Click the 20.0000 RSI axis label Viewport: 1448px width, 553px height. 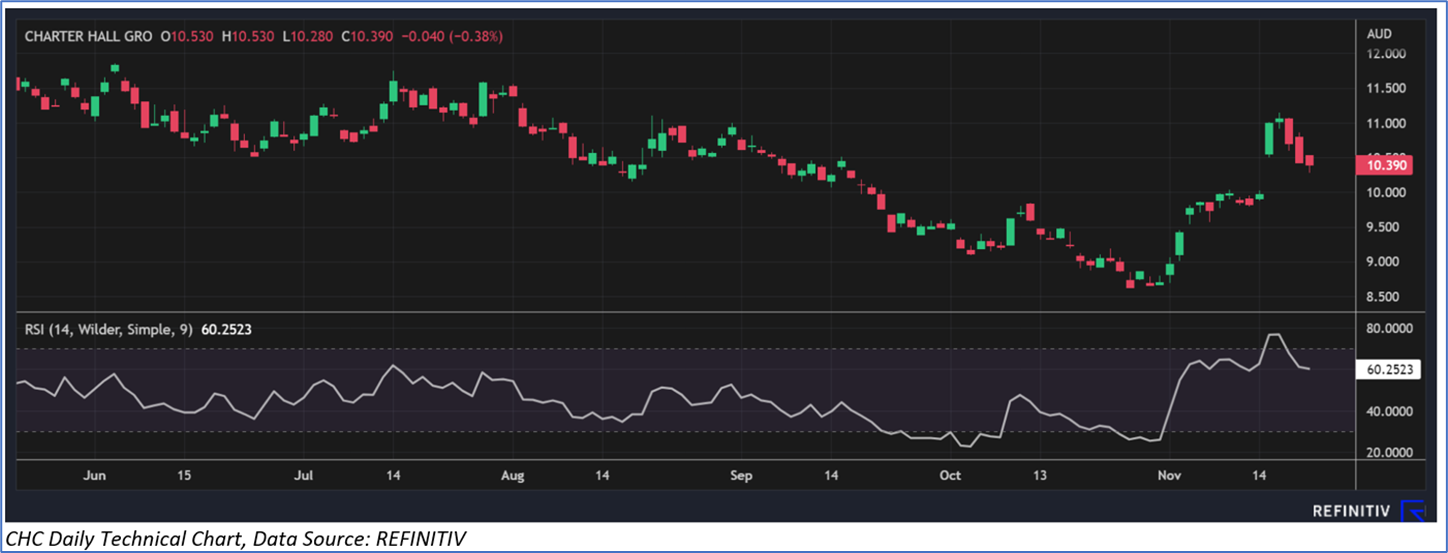tap(1389, 453)
